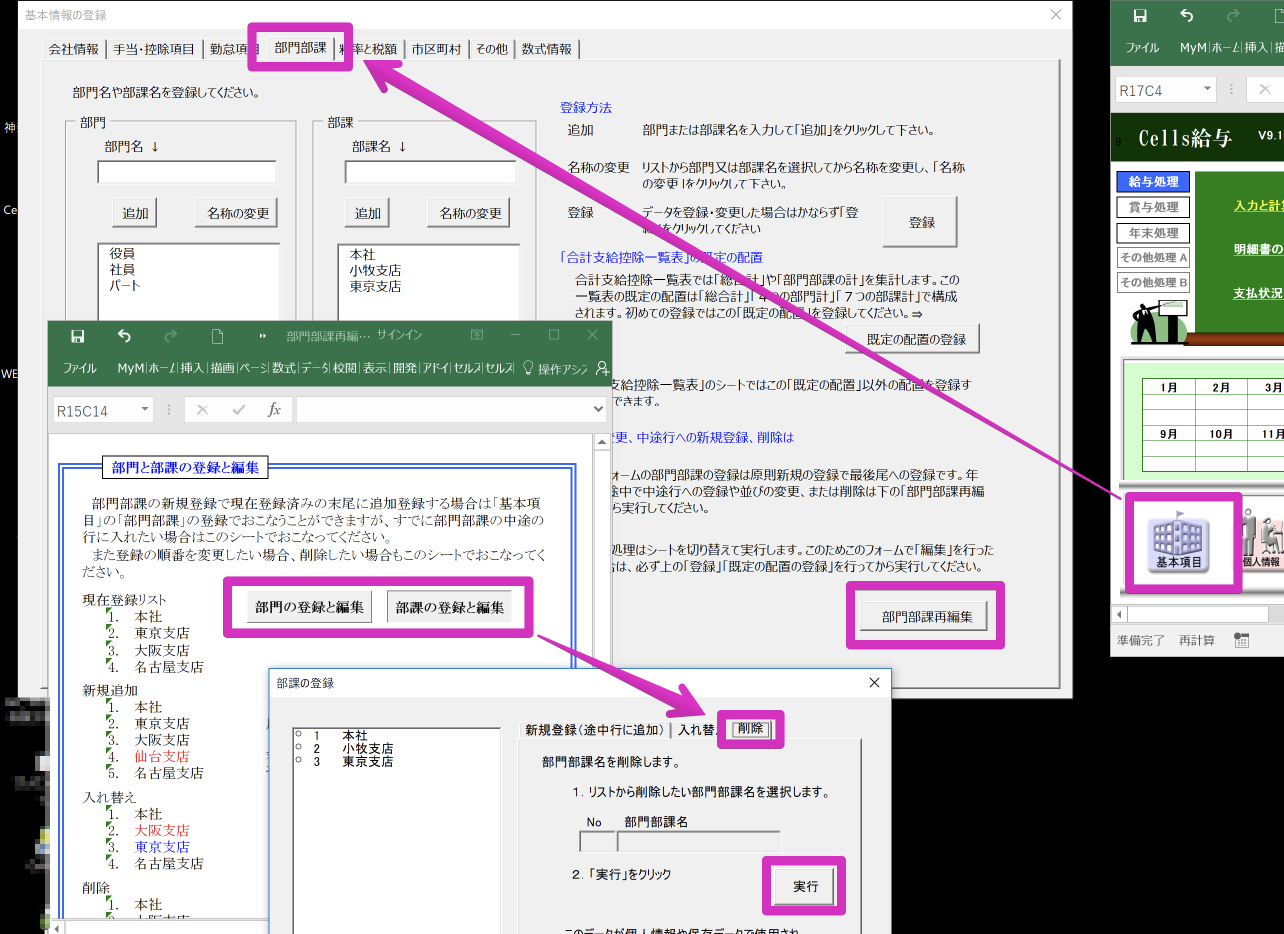Select パート in 部門 list

[x=125, y=285]
